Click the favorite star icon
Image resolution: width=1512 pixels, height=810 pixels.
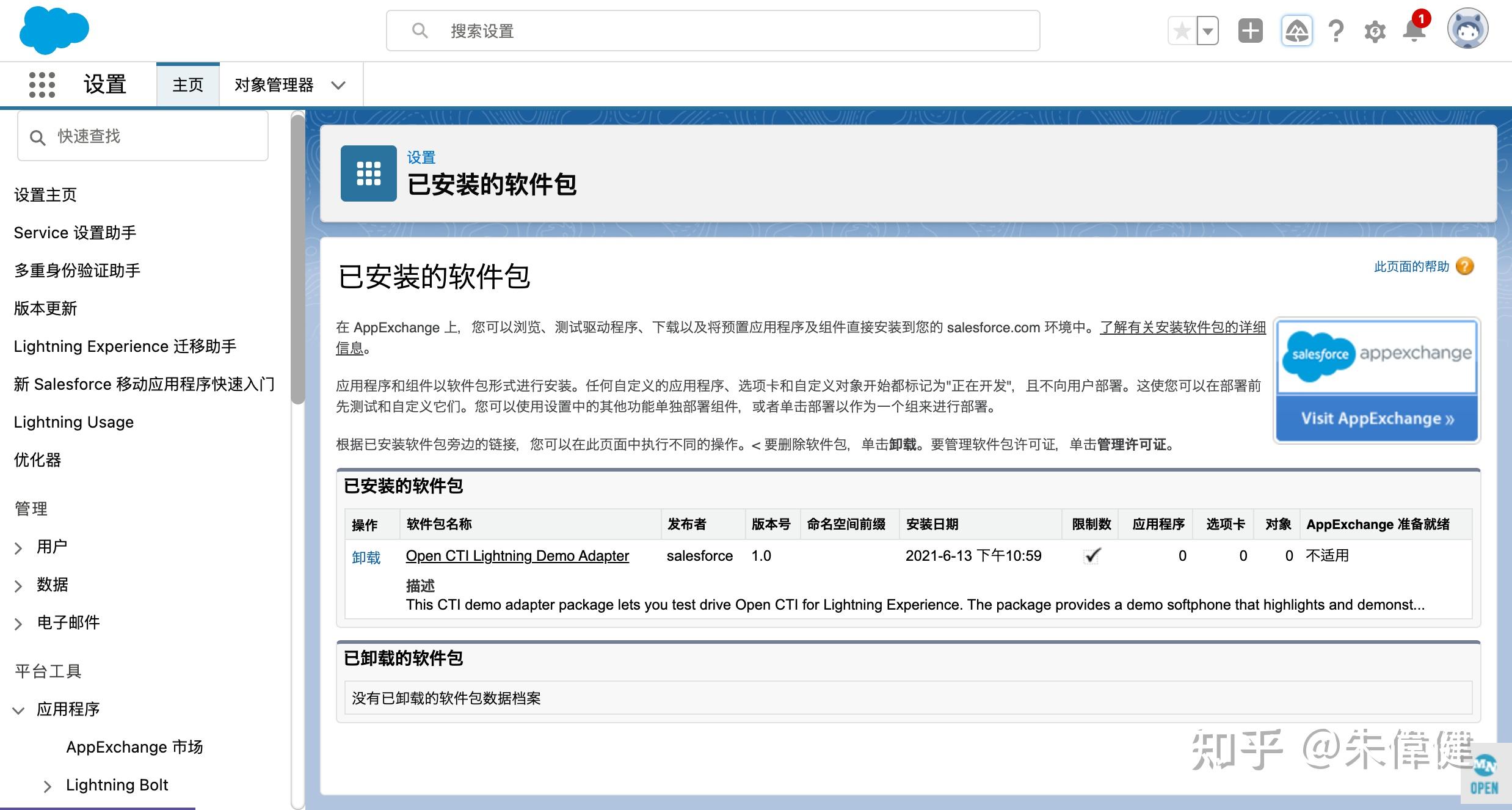click(x=1181, y=30)
